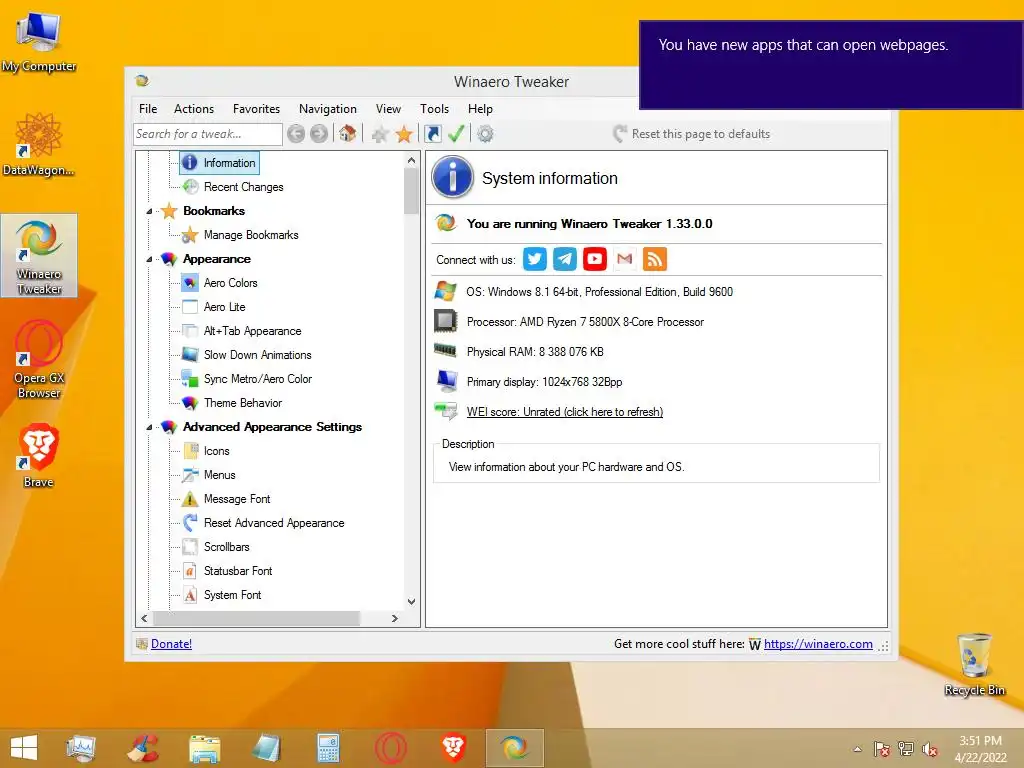Click the Donate! link
Screen dimensions: 1024x768
point(171,644)
